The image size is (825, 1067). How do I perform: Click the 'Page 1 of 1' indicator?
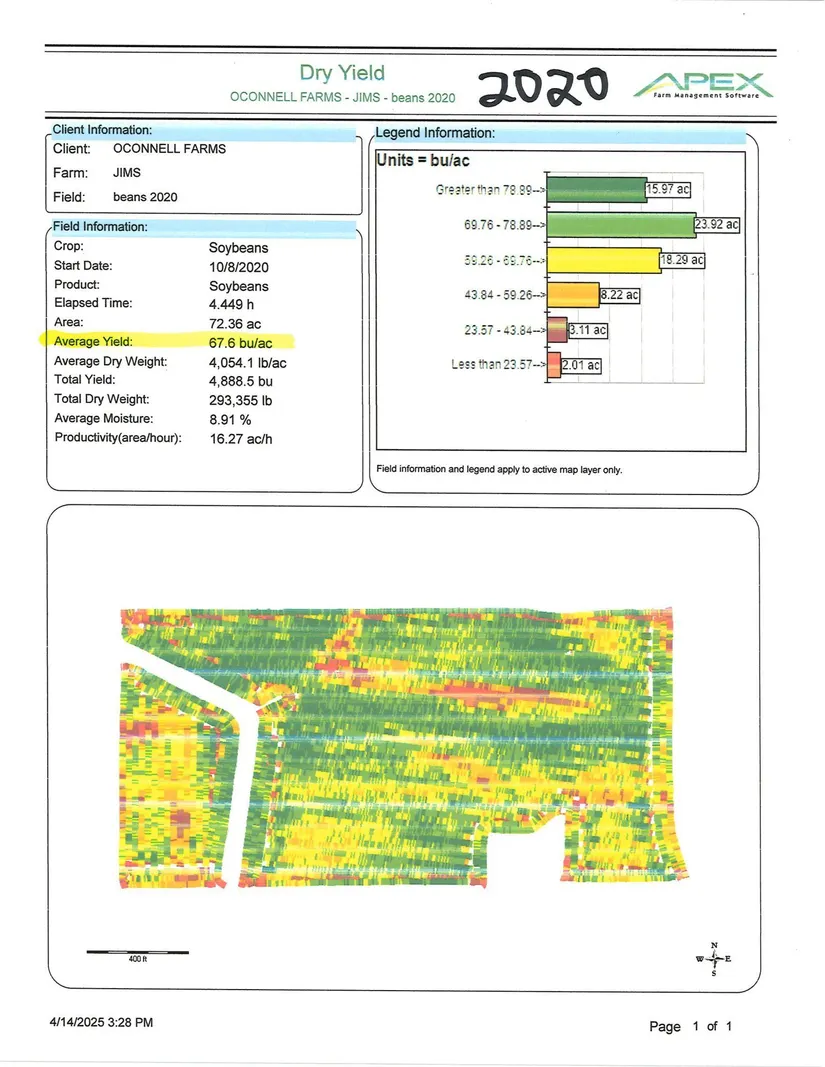point(691,1027)
